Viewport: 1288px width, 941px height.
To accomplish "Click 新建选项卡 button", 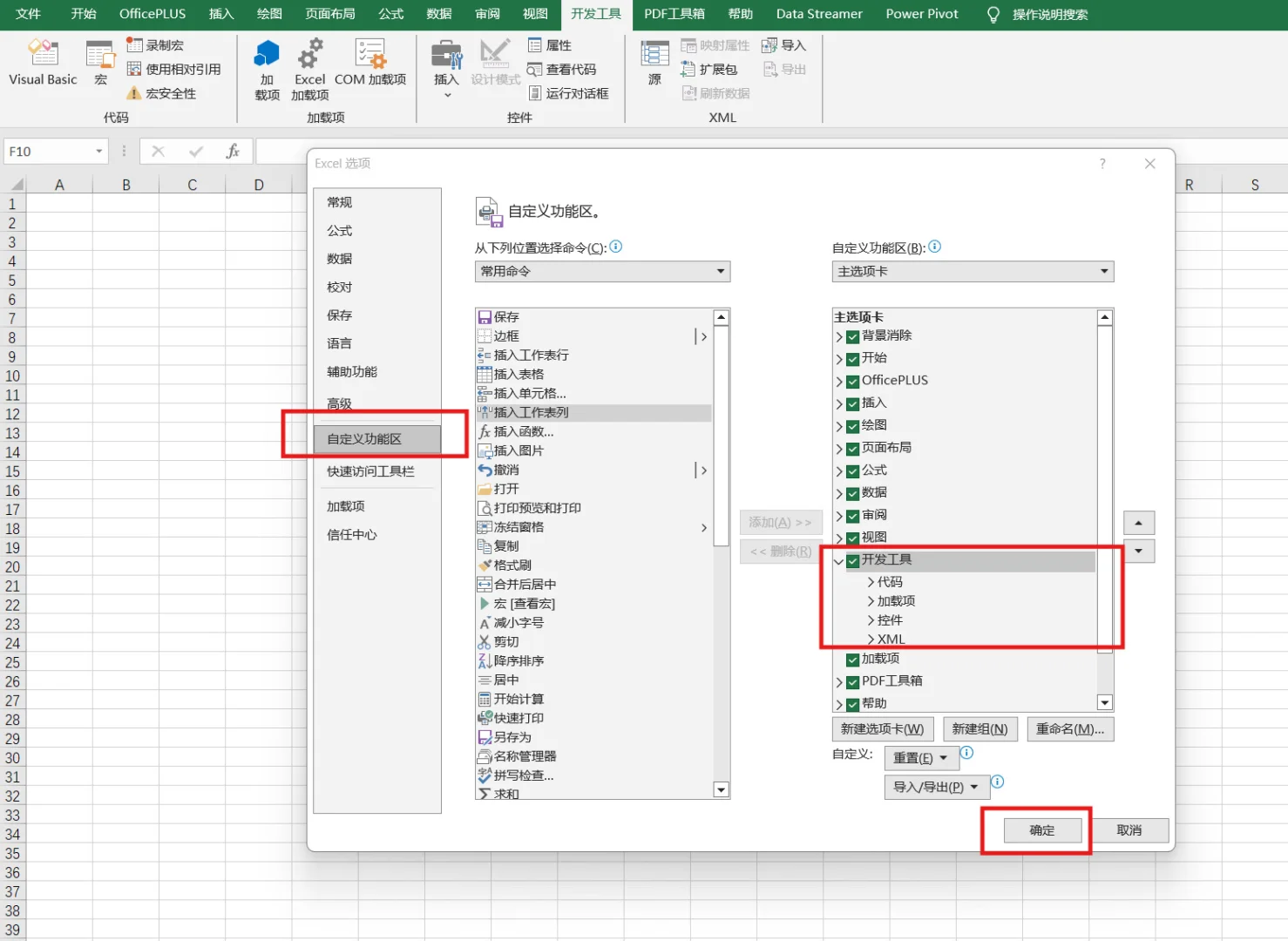I will [x=883, y=729].
